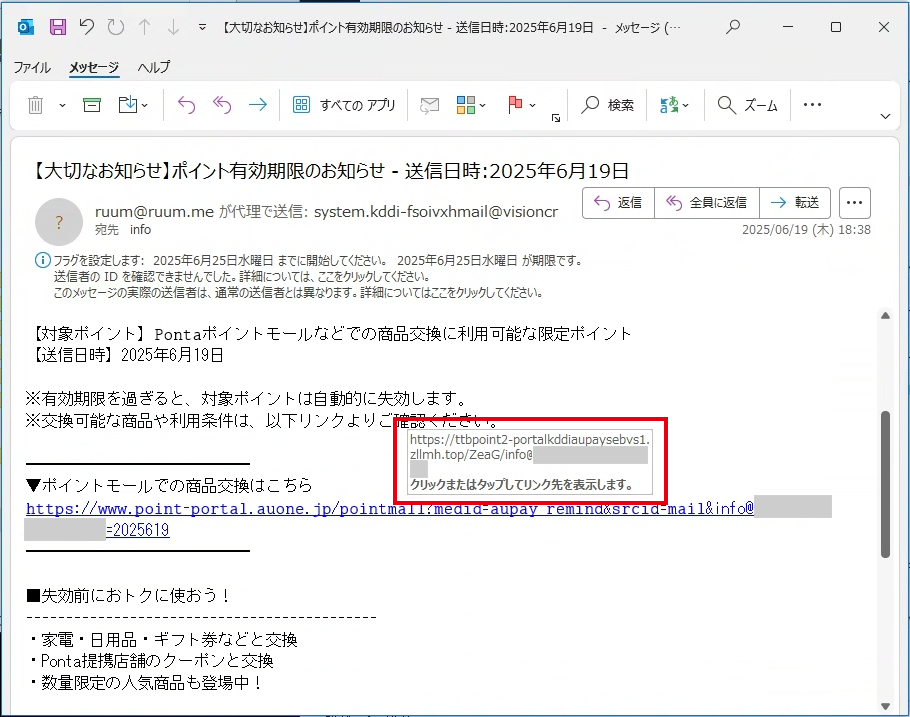Click the email subject heading
Screen dimensions: 910x717
click(x=329, y=171)
